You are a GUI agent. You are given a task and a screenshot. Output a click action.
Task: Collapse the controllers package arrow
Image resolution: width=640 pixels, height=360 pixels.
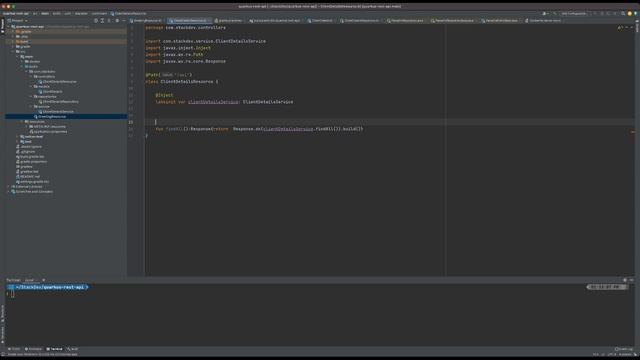pos(31,76)
